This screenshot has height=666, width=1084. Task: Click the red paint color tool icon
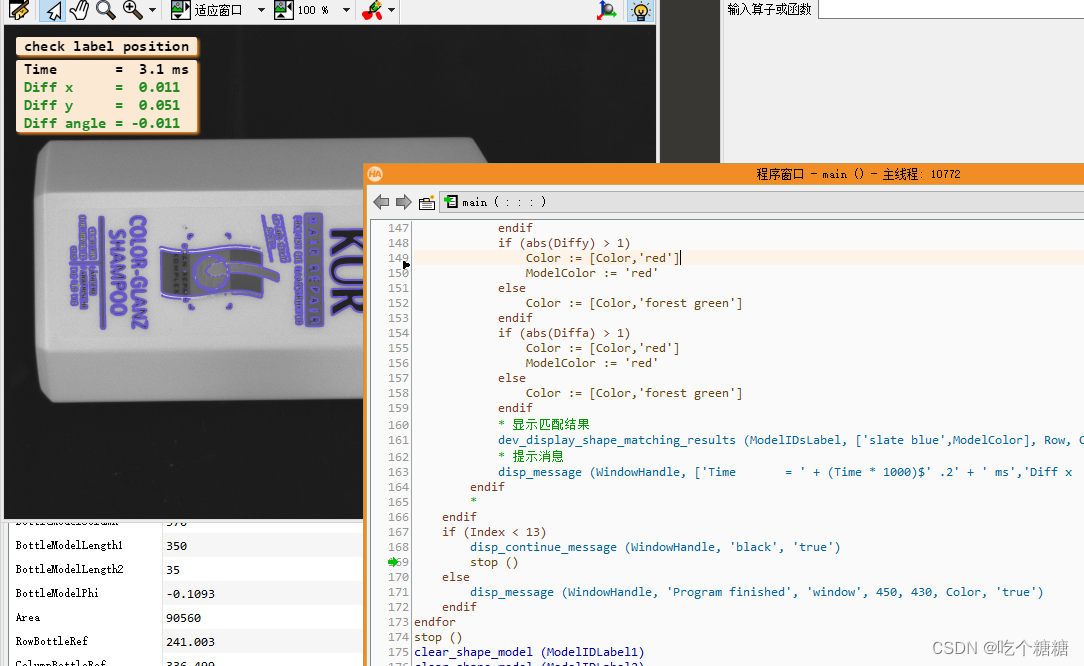(x=372, y=10)
